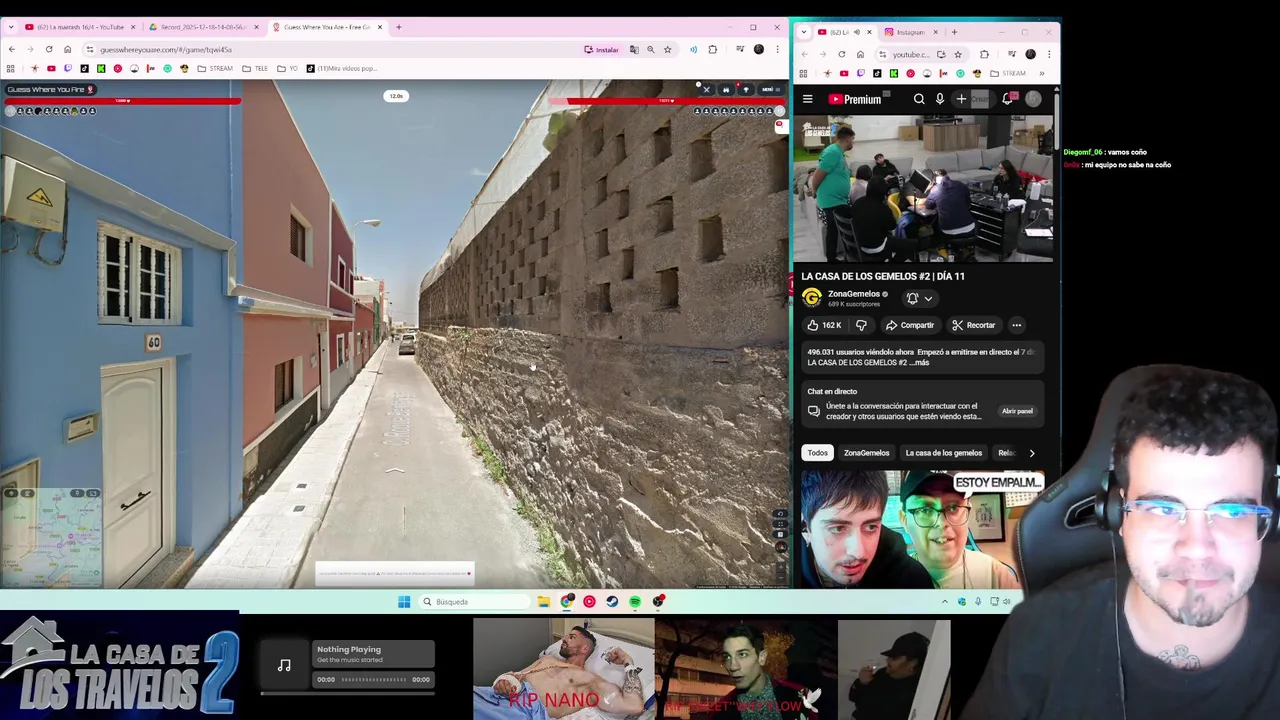Open Windows Start menu
This screenshot has height=720, width=1280.
404,602
